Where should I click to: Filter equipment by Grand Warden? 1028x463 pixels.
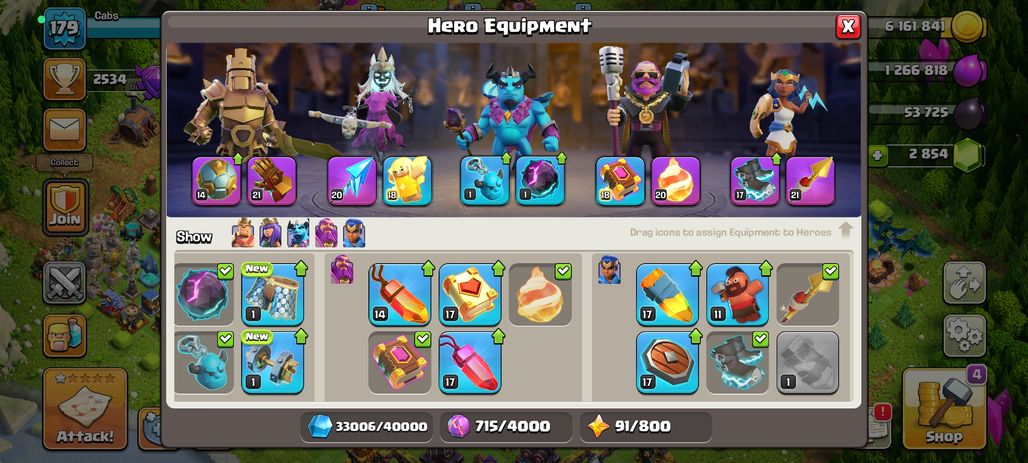(x=326, y=232)
